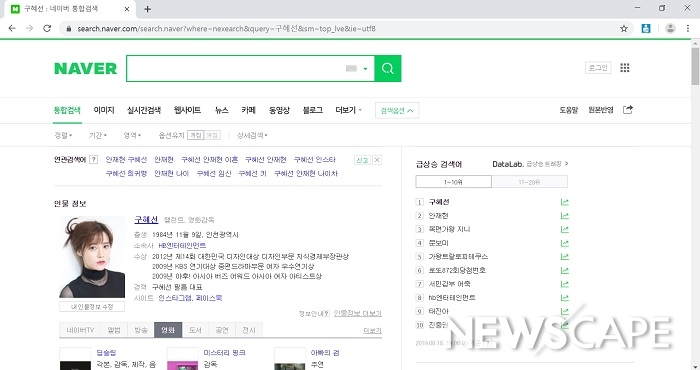The image size is (700, 370).
Task: Click the browser back arrow
Action: click(12, 28)
